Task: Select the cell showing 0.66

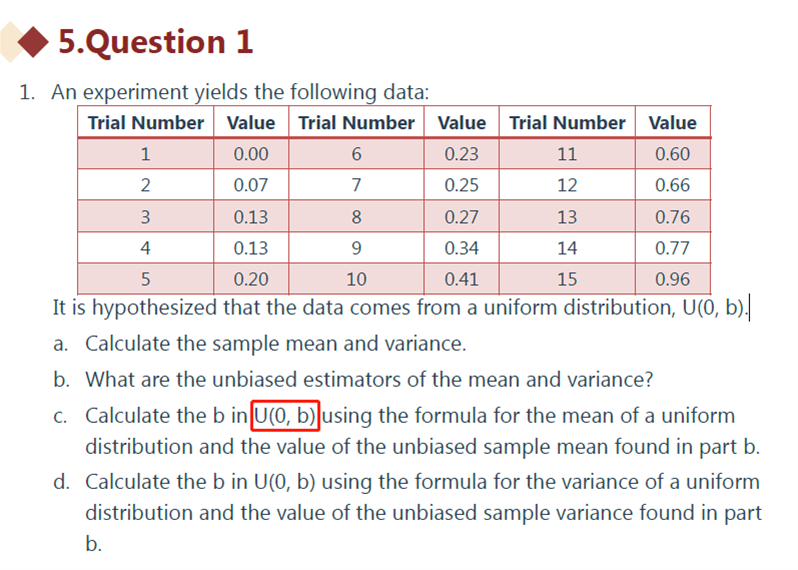Action: (672, 185)
